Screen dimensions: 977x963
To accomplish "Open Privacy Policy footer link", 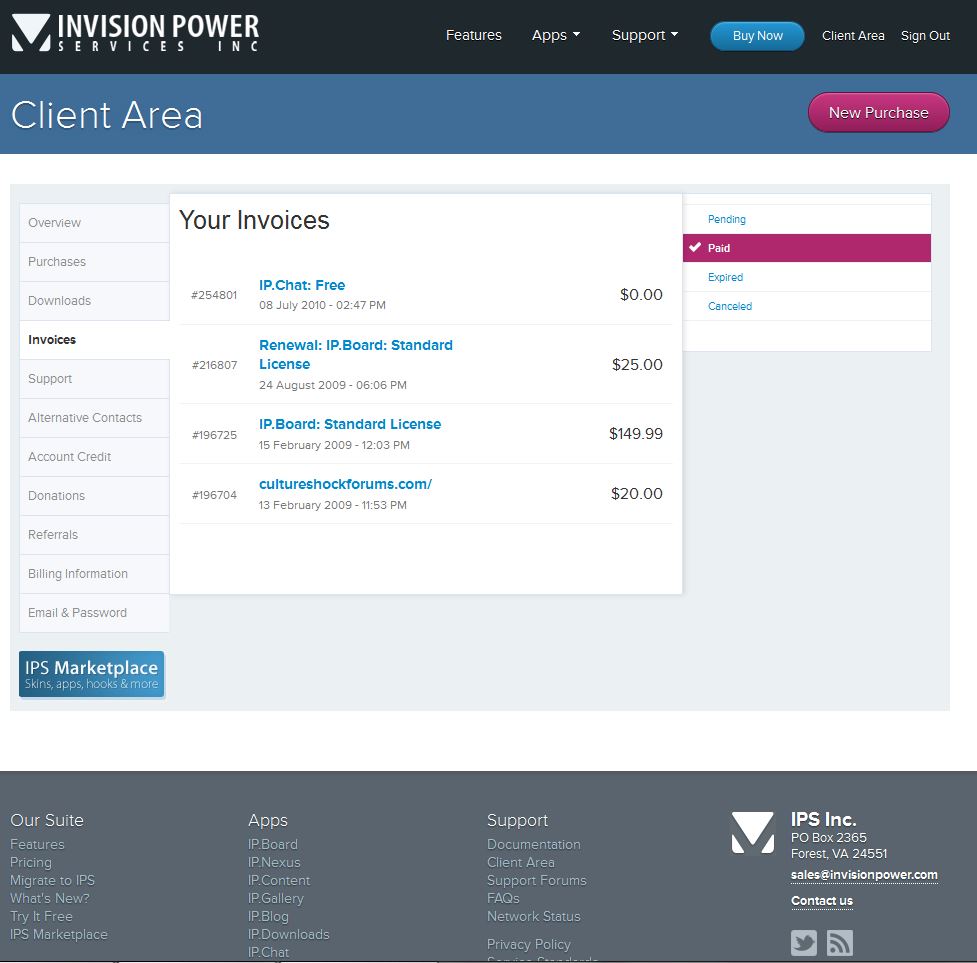I will [529, 944].
